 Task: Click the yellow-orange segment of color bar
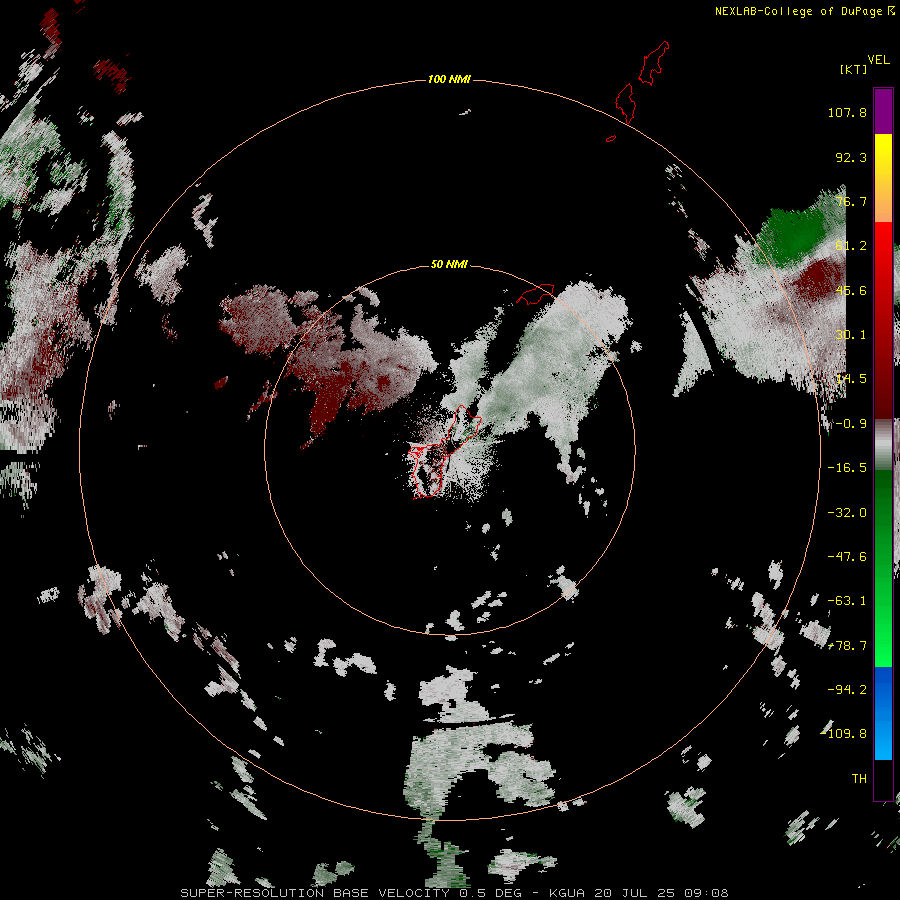click(883, 178)
